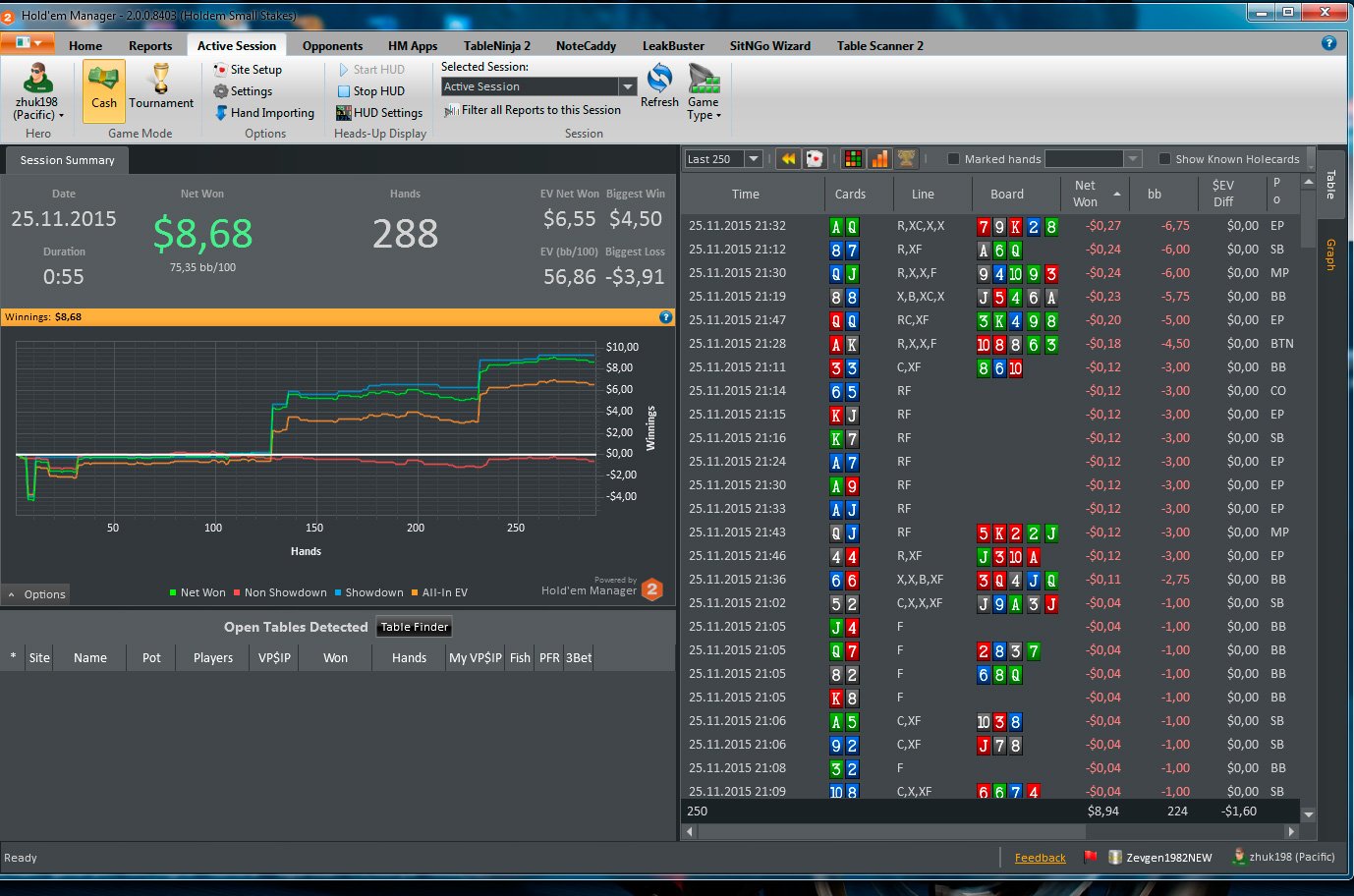Open Settings in the Options group

[243, 91]
